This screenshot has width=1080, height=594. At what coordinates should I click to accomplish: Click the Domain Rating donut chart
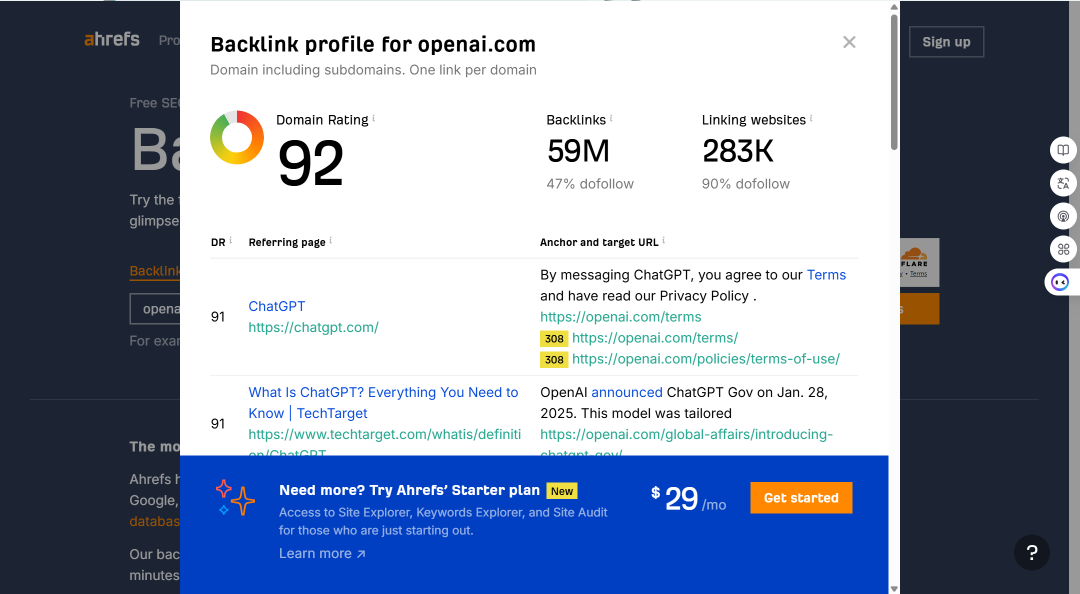pyautogui.click(x=237, y=137)
